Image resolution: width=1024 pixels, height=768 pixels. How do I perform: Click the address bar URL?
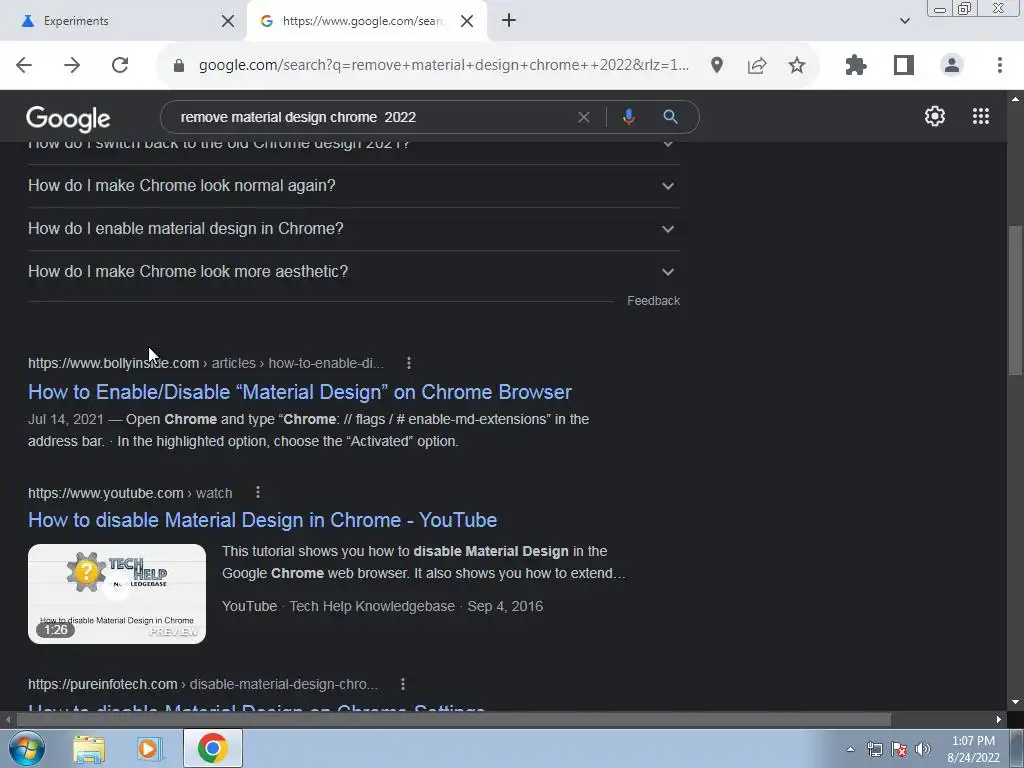444,65
